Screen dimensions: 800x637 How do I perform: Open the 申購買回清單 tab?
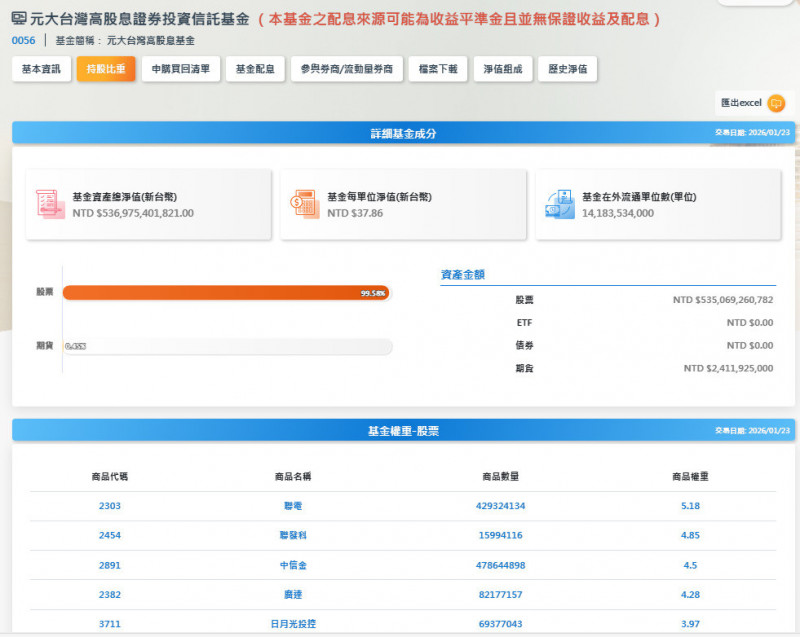pos(181,69)
